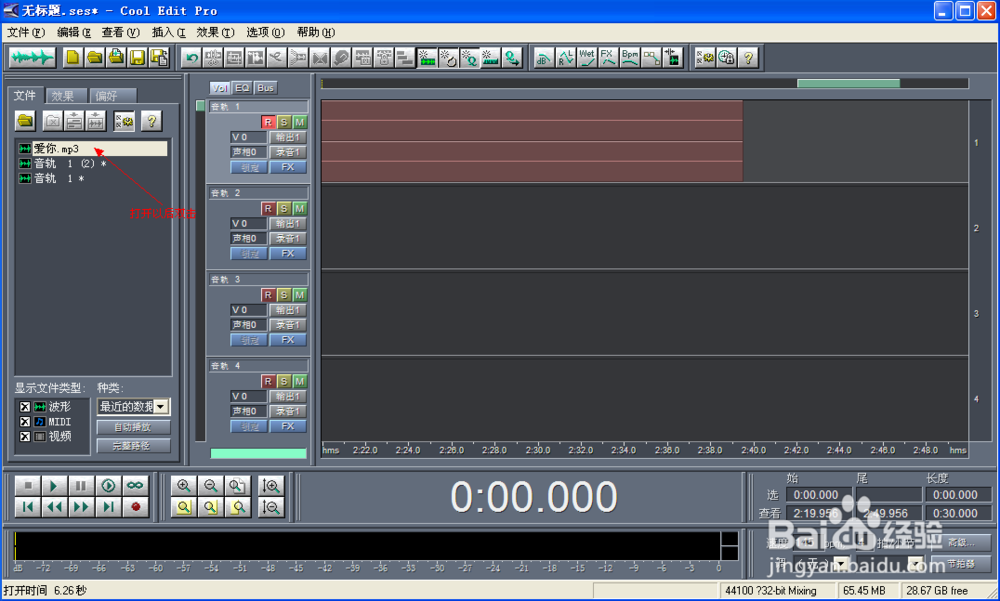Open the 效果 menu
This screenshot has height=601, width=1000.
pos(215,32)
